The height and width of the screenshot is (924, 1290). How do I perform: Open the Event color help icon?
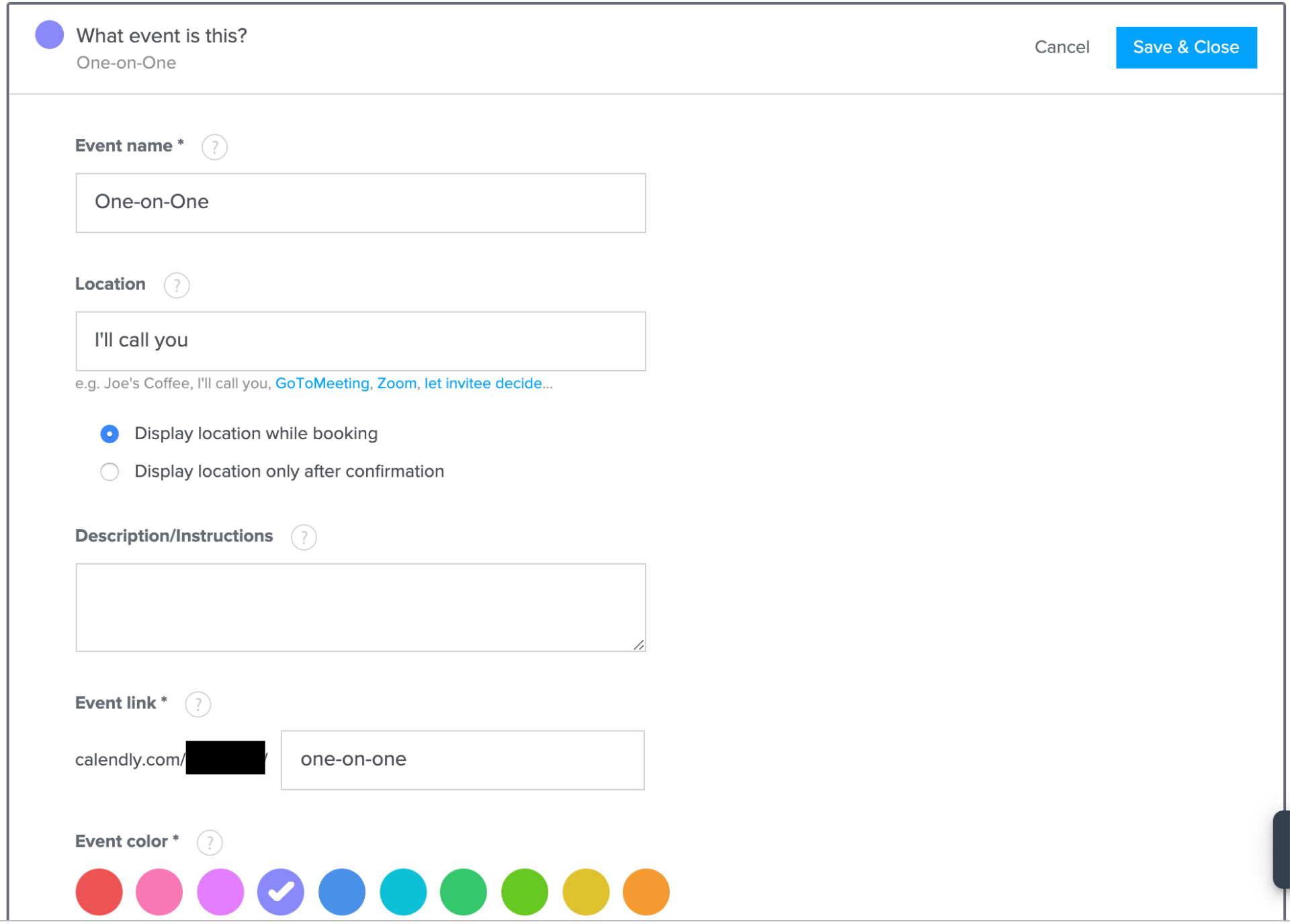pyautogui.click(x=209, y=842)
